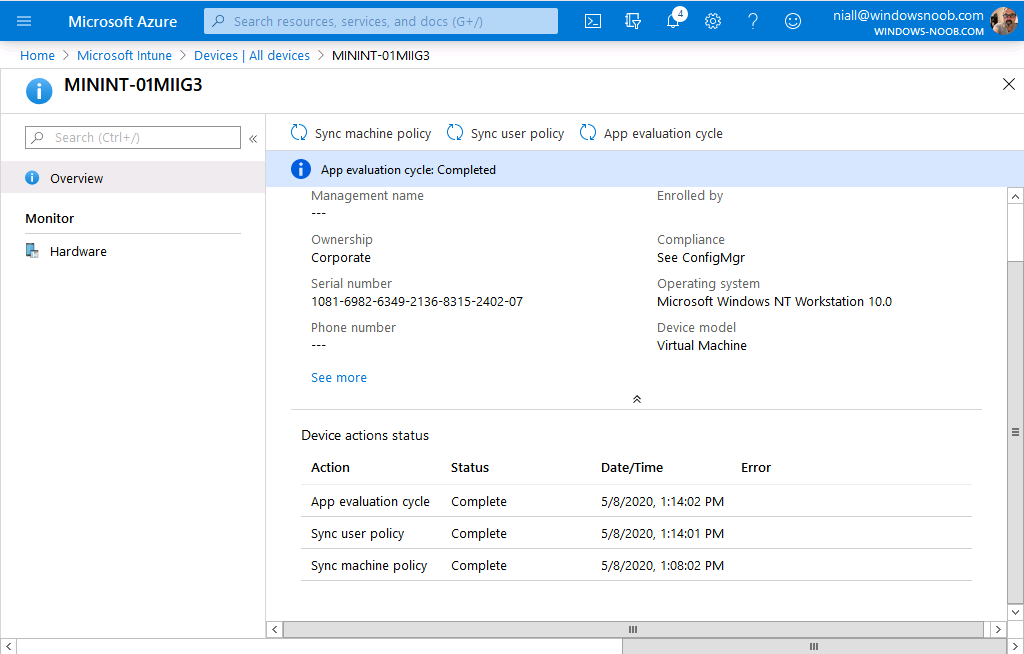Select the Sync user policy table row
Image resolution: width=1024 pixels, height=654 pixels.
(x=636, y=533)
